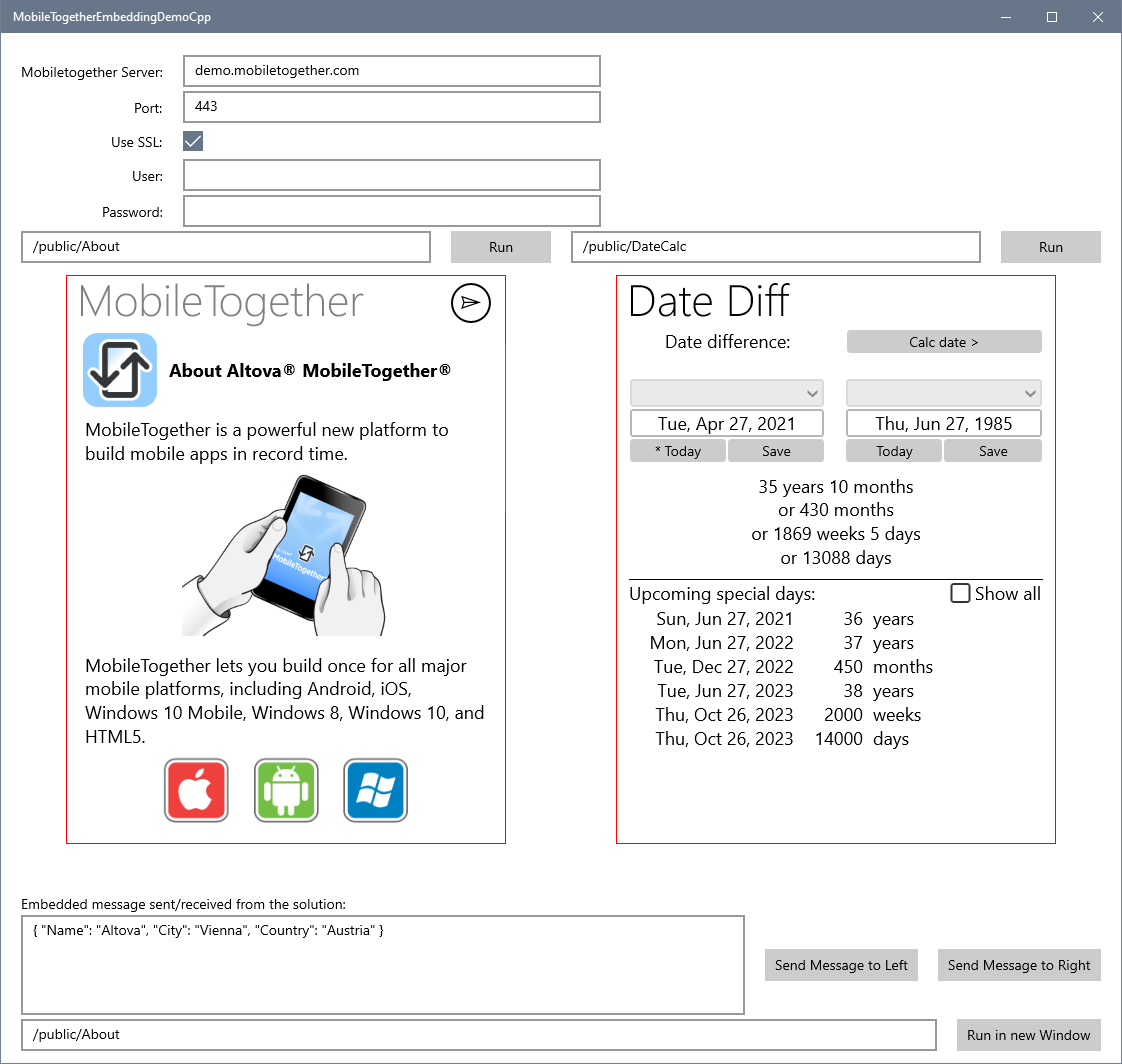
Task: Run the /public/About solution
Action: coord(500,247)
